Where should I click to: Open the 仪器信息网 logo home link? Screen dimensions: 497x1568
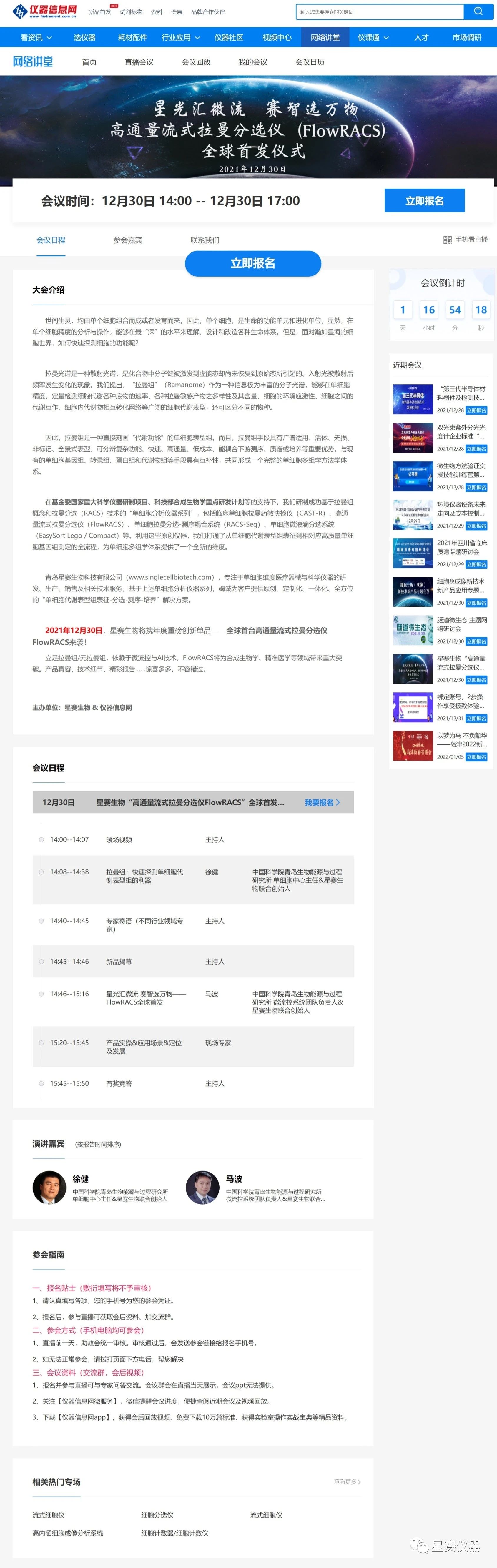(x=44, y=11)
